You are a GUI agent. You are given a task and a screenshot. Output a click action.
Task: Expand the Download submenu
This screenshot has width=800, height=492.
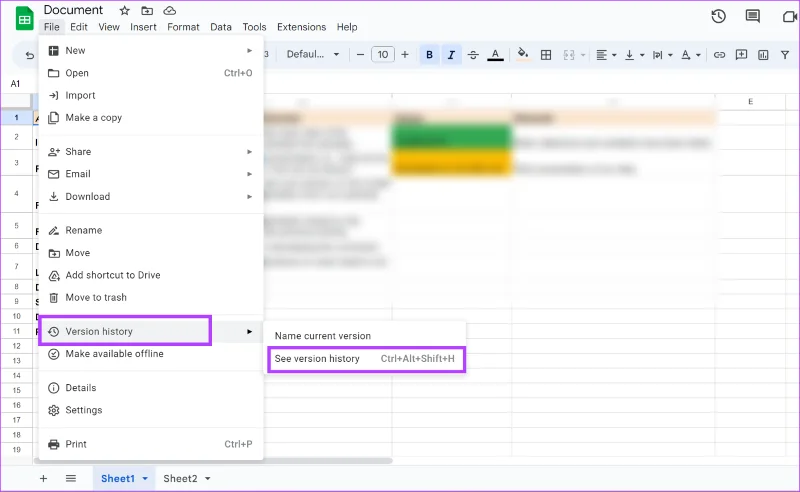point(151,196)
